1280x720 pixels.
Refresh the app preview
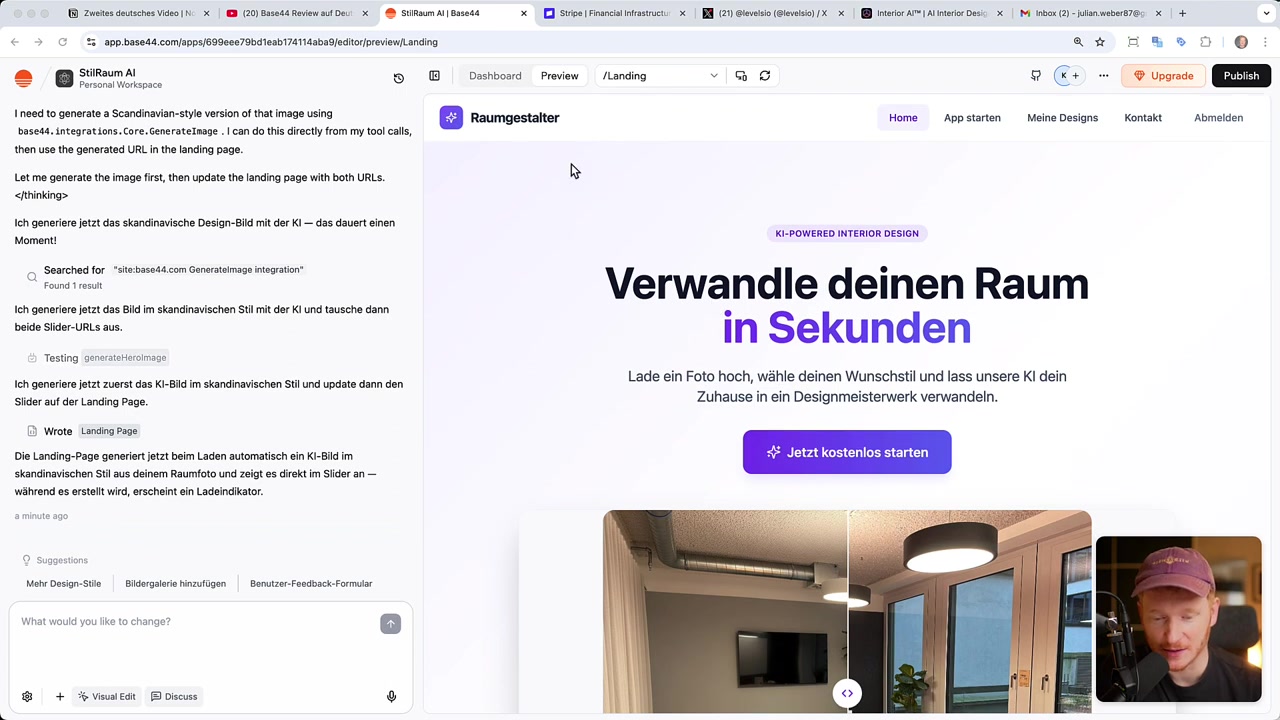(765, 76)
